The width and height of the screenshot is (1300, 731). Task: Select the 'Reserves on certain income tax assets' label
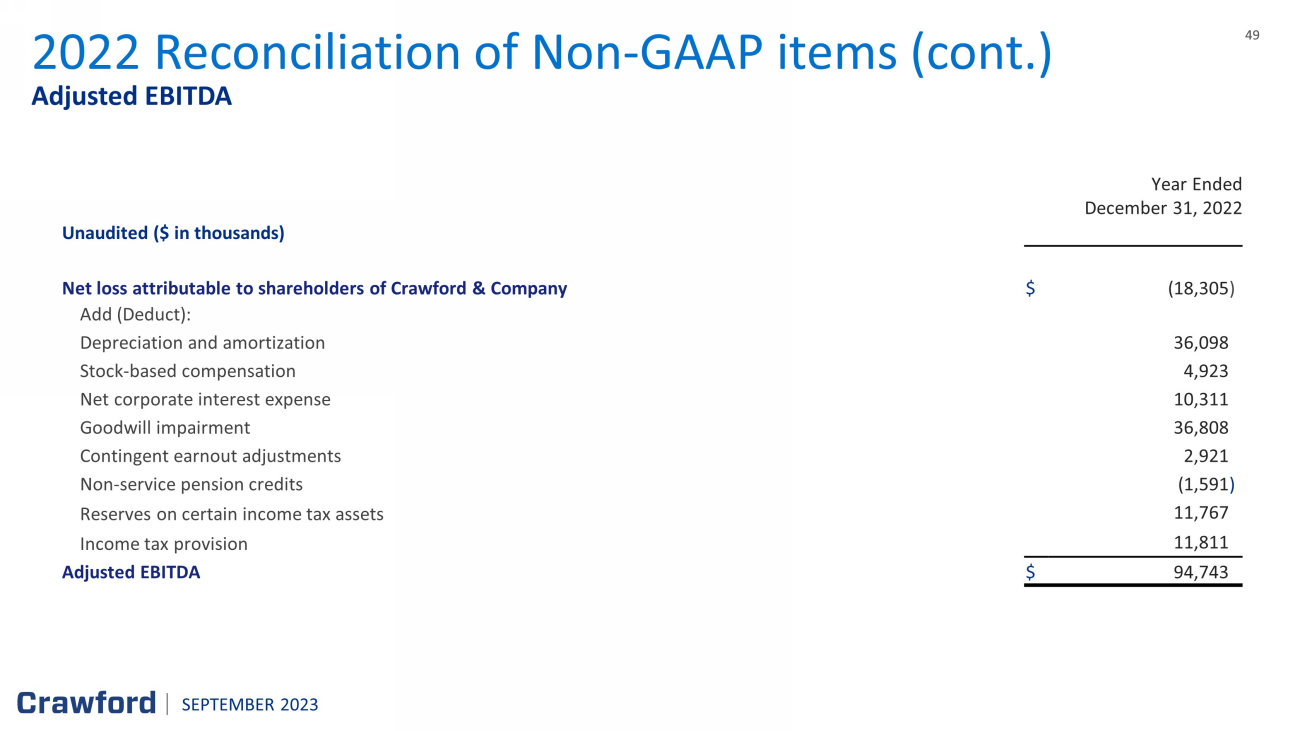pos(231,514)
